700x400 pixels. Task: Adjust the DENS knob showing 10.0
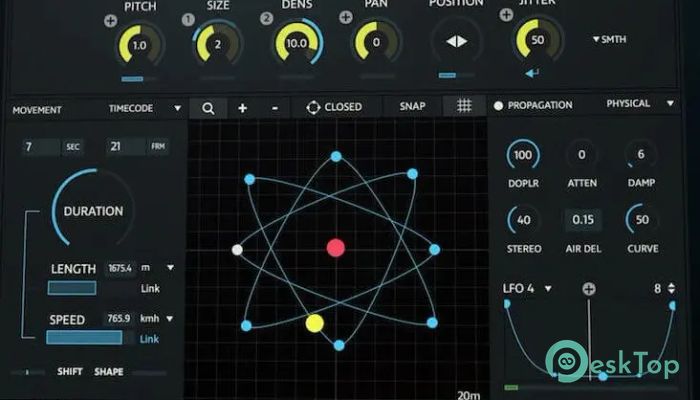tap(297, 43)
